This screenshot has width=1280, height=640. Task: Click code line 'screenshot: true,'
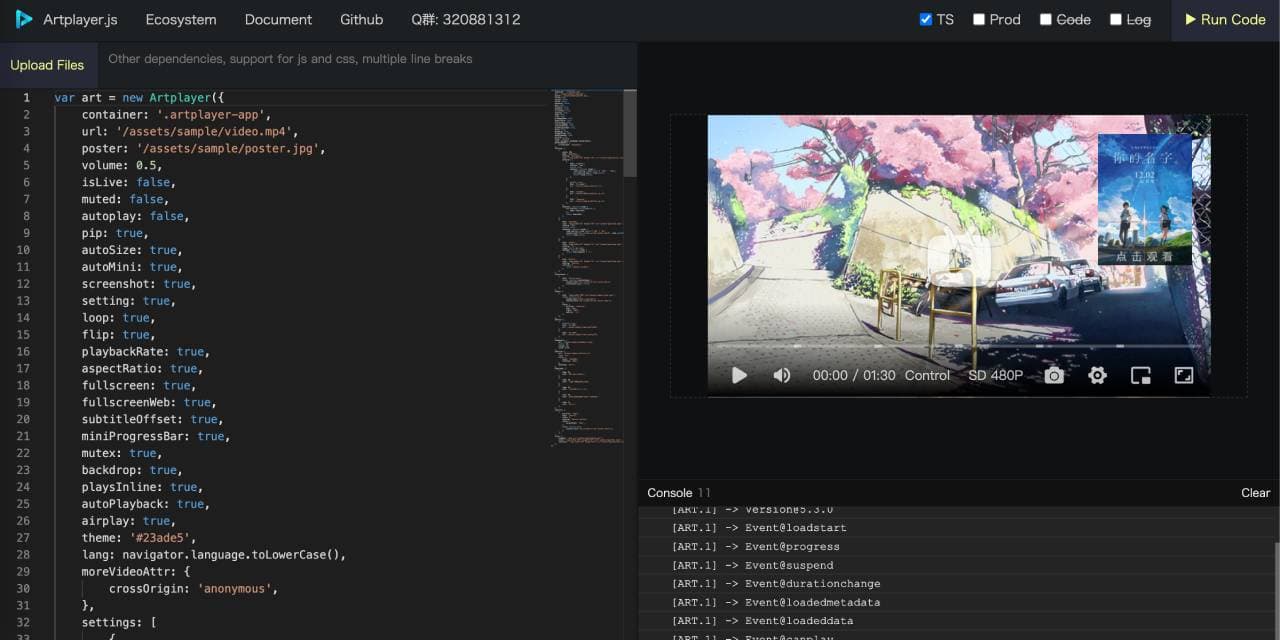tap(139, 284)
